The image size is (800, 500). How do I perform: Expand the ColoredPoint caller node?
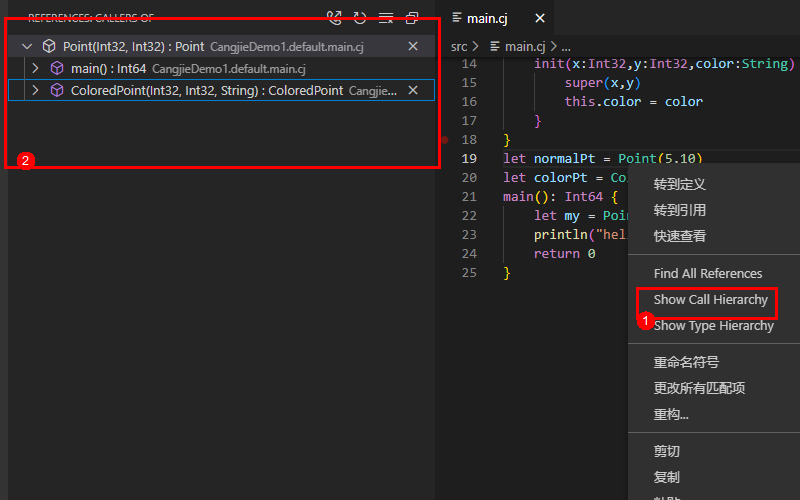click(36, 90)
